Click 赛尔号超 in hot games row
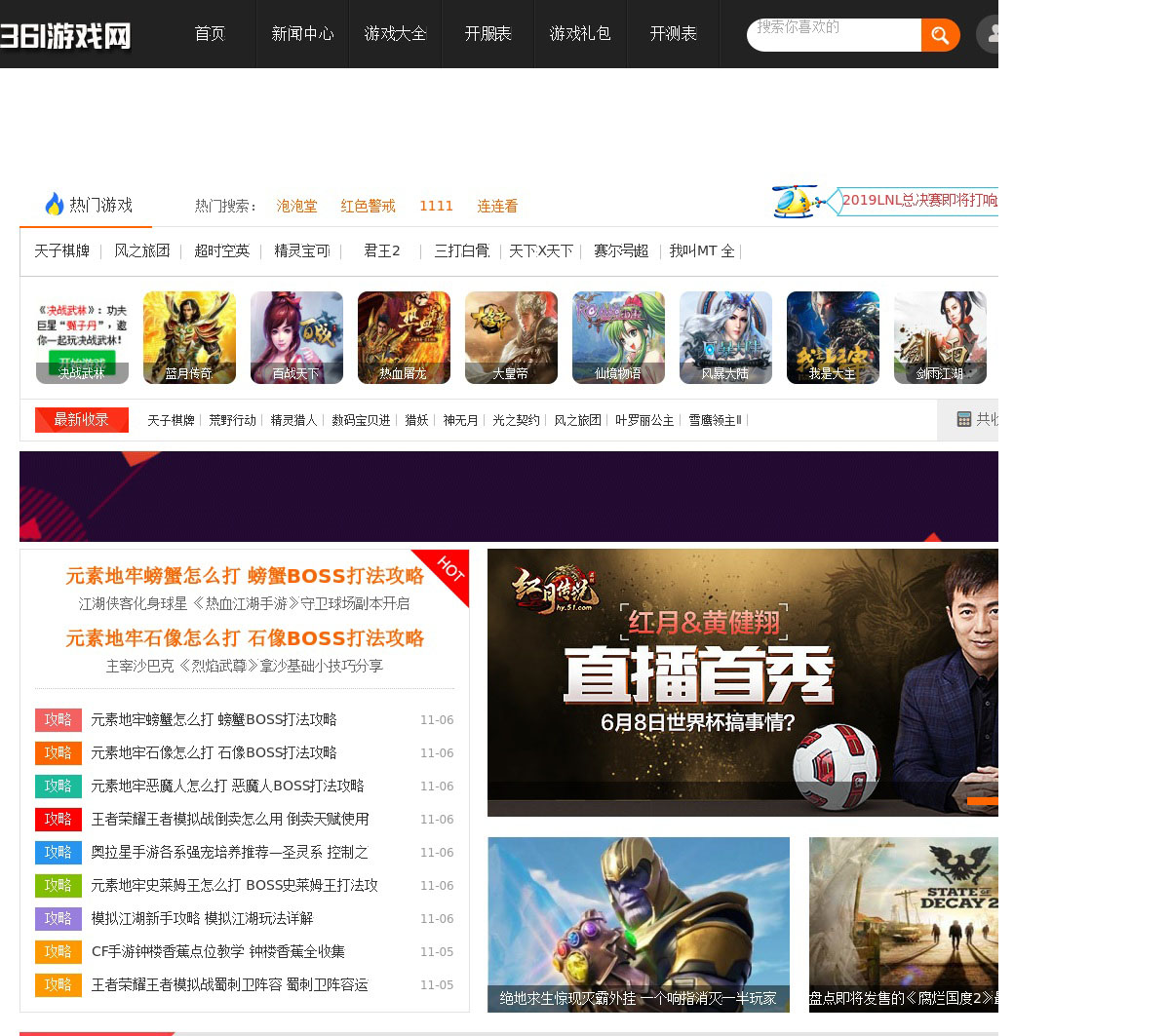 click(621, 250)
